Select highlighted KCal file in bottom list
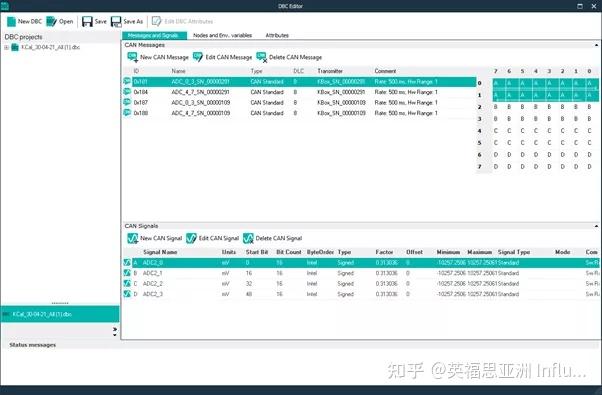This screenshot has height=395, width=602. pyautogui.click(x=60, y=314)
